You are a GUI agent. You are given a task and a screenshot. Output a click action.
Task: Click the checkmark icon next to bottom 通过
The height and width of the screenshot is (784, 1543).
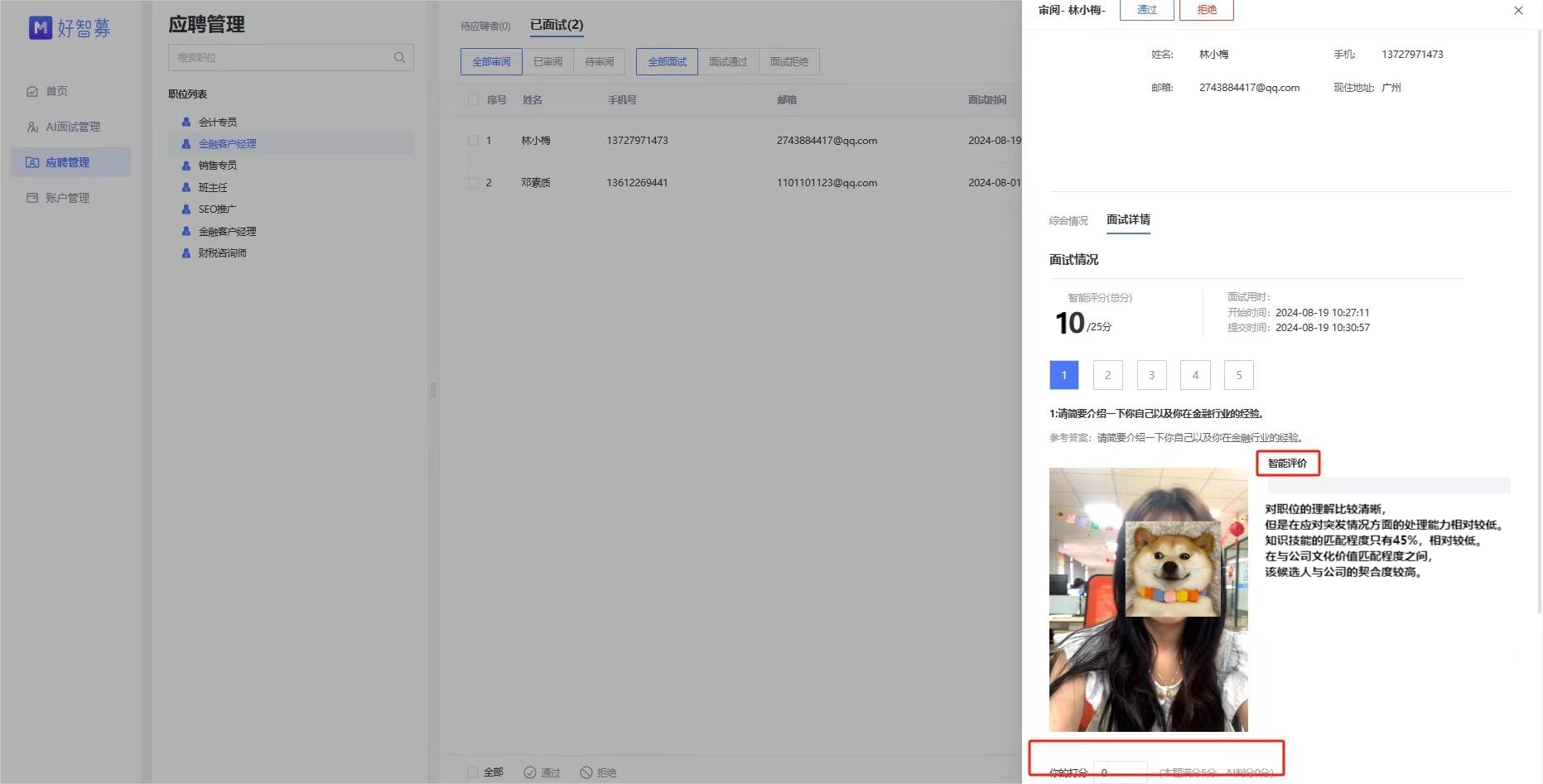coord(530,772)
